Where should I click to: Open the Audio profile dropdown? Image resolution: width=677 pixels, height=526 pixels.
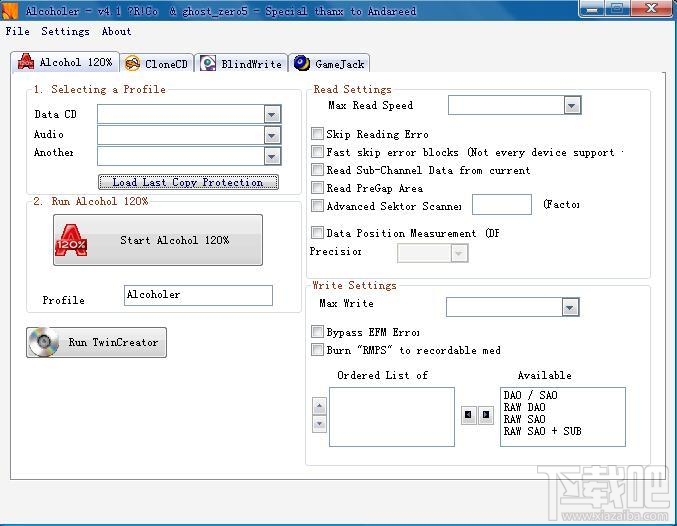point(272,135)
